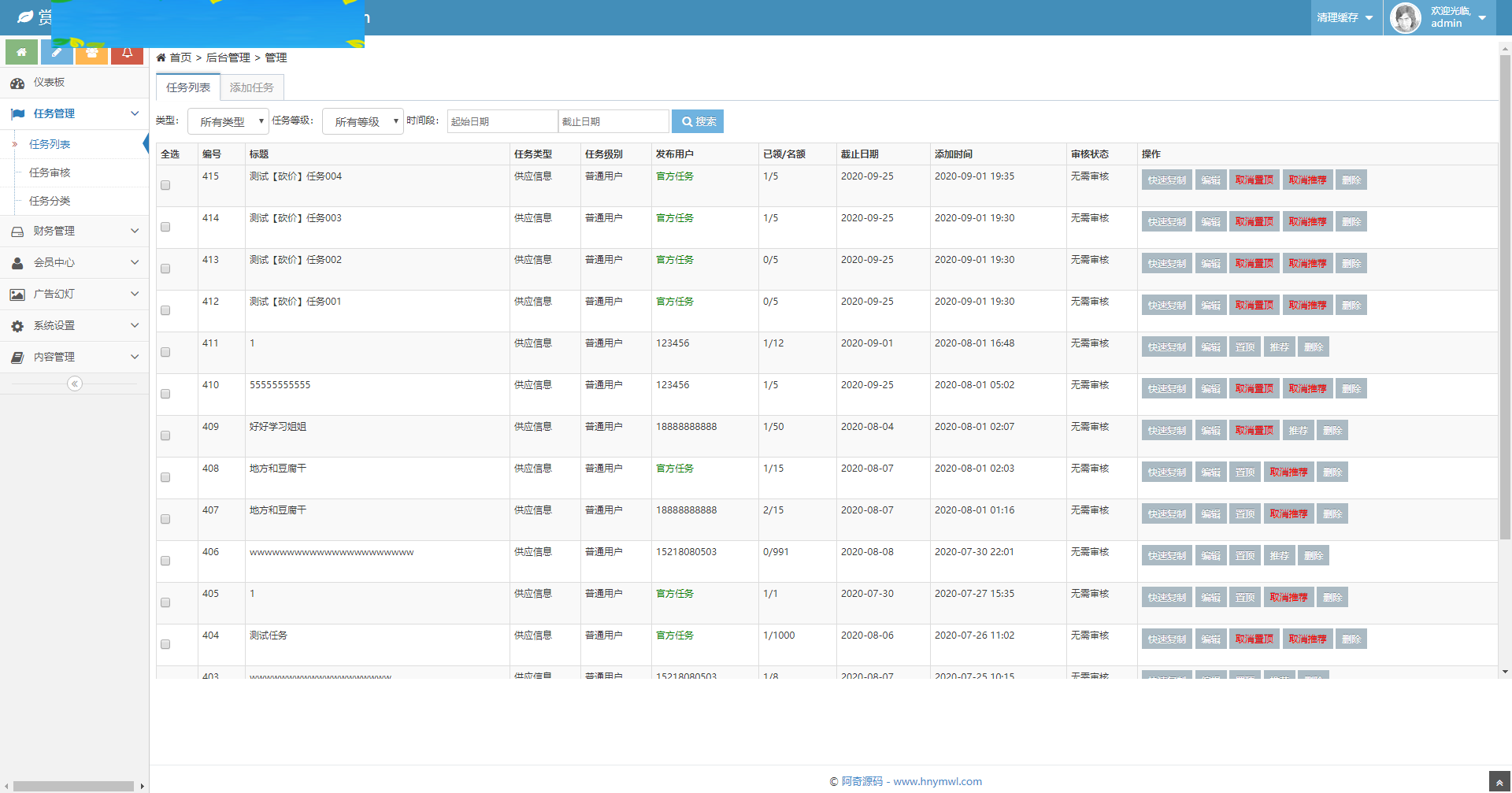Screen dimensions: 1512x793
Task: Open the 所有等级 task level dropdown
Action: pyautogui.click(x=363, y=121)
